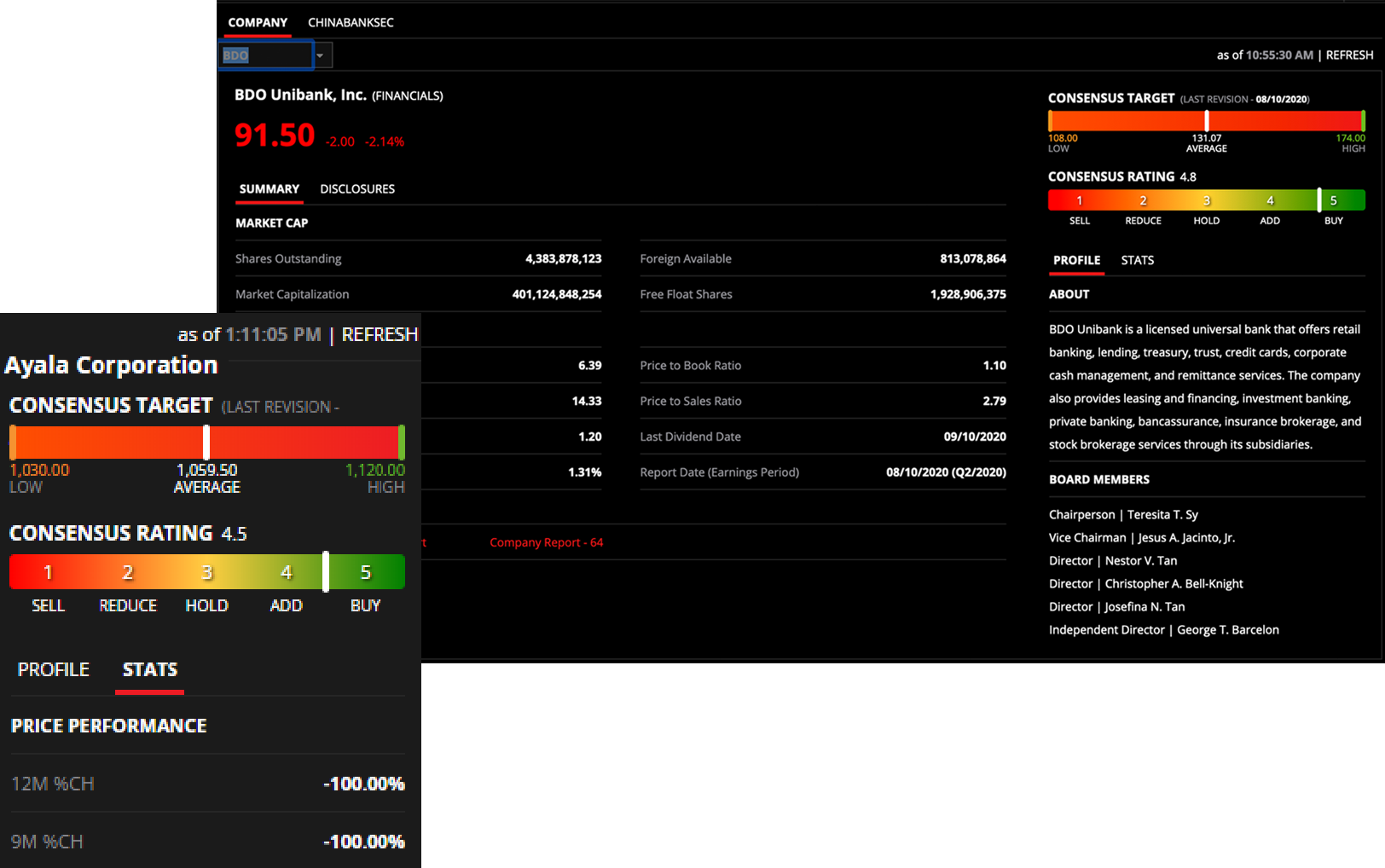Click the ABOUT section heading
1385x868 pixels.
[x=1069, y=294]
